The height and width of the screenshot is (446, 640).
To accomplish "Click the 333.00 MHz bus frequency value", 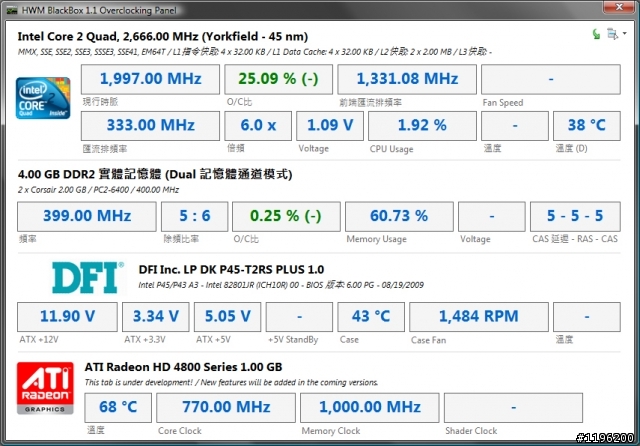I will tap(150, 126).
